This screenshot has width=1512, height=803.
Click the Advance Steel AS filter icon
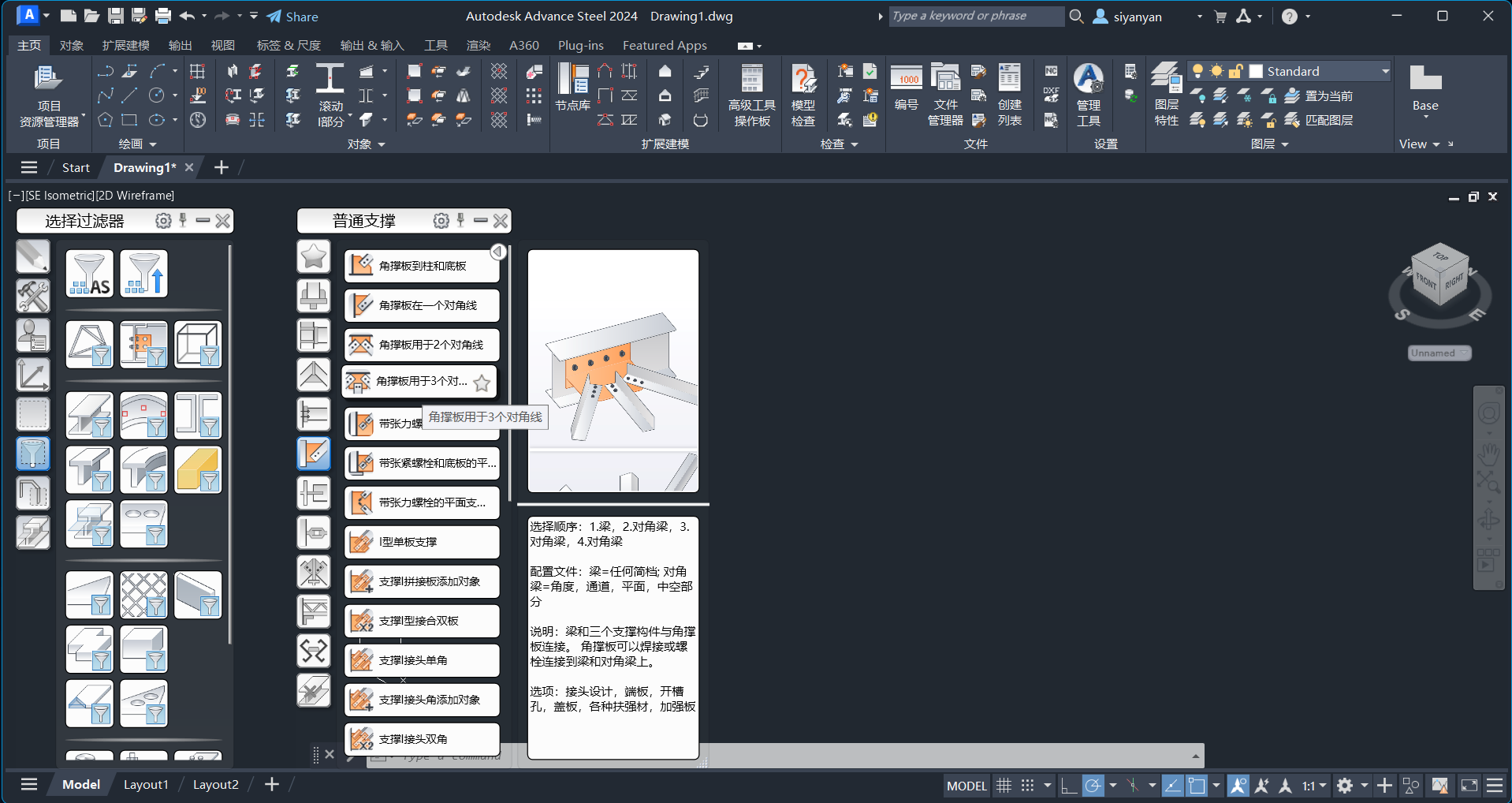[x=90, y=274]
